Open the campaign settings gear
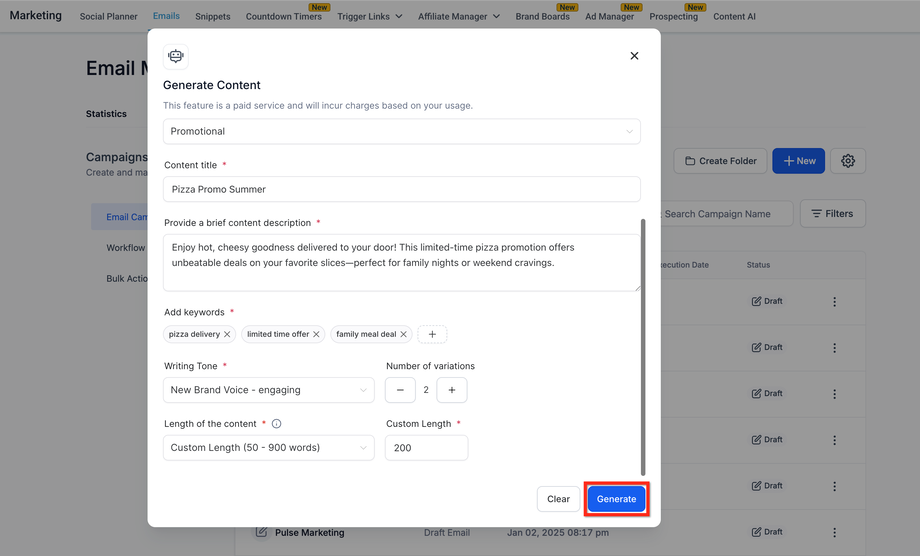The image size is (920, 556). [x=848, y=161]
